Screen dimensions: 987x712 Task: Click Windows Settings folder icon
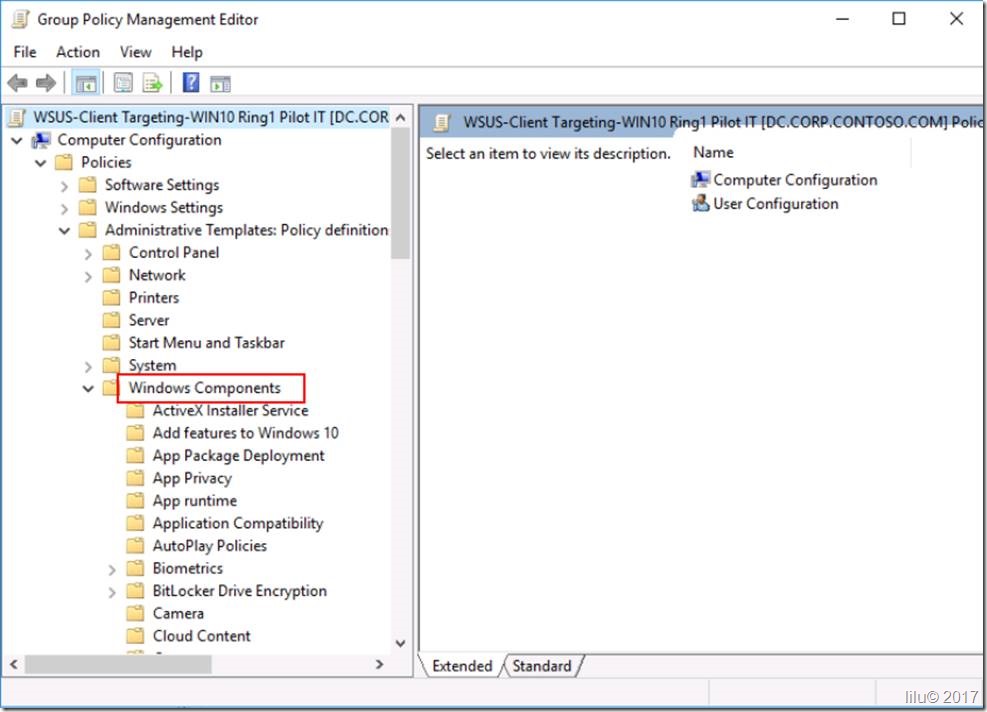pos(87,208)
